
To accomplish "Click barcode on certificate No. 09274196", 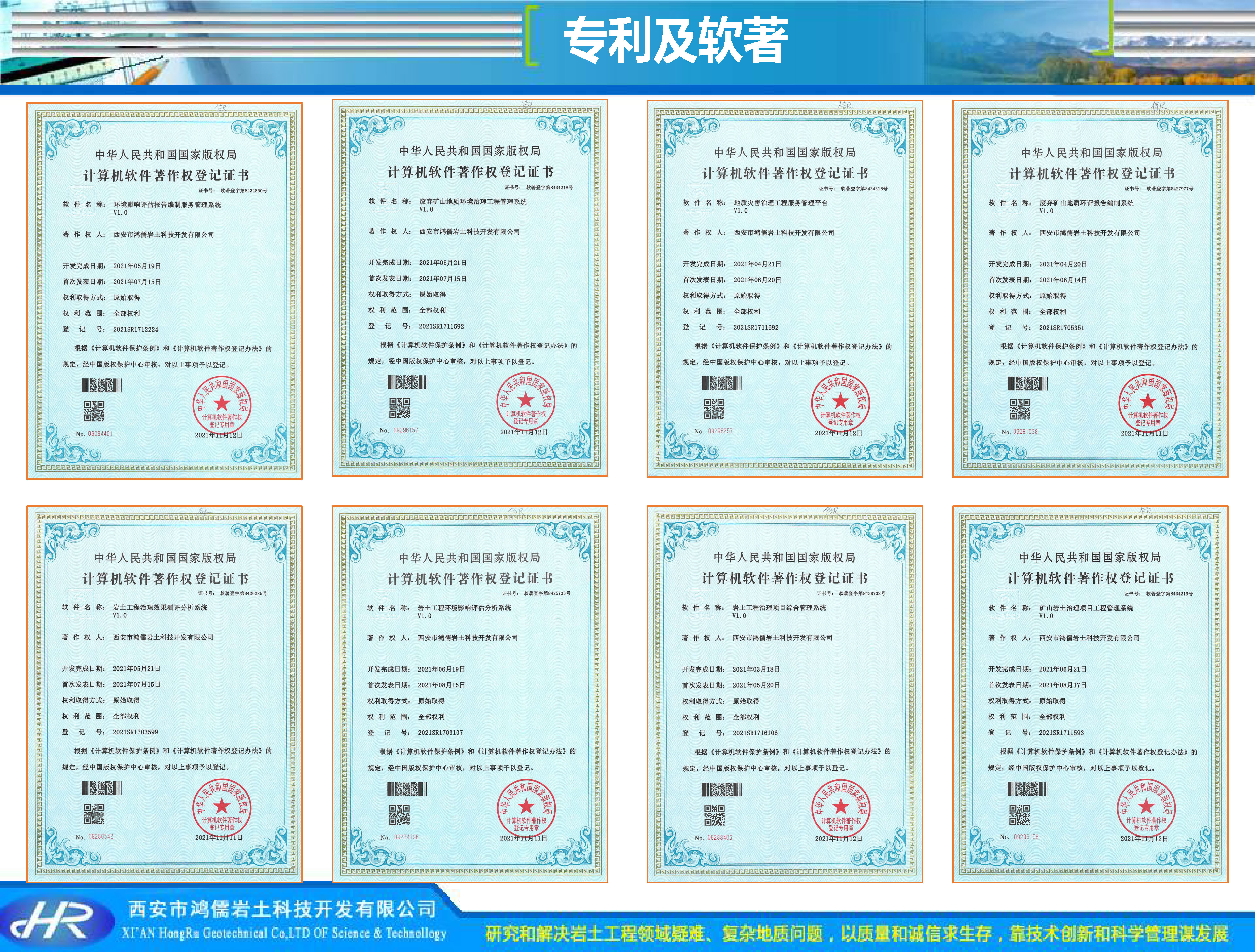I will pos(407,789).
